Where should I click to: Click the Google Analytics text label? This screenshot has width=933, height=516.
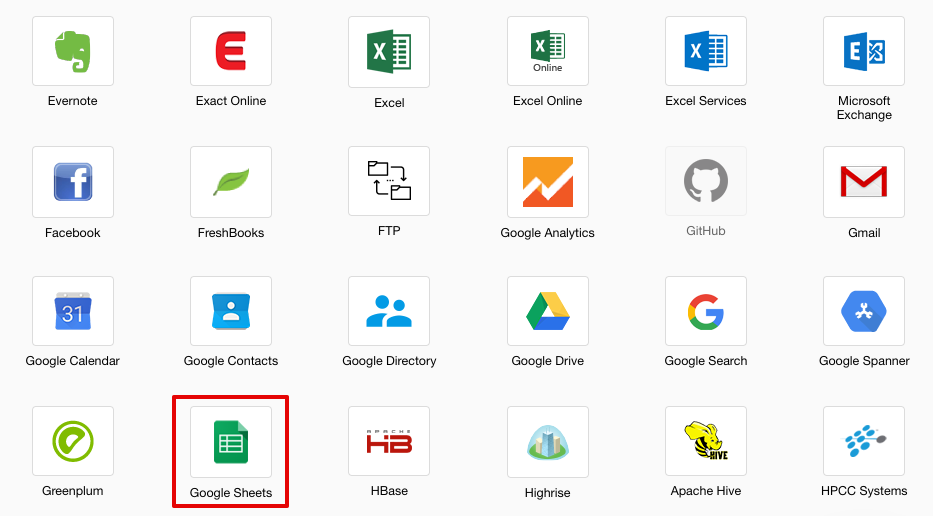547,233
